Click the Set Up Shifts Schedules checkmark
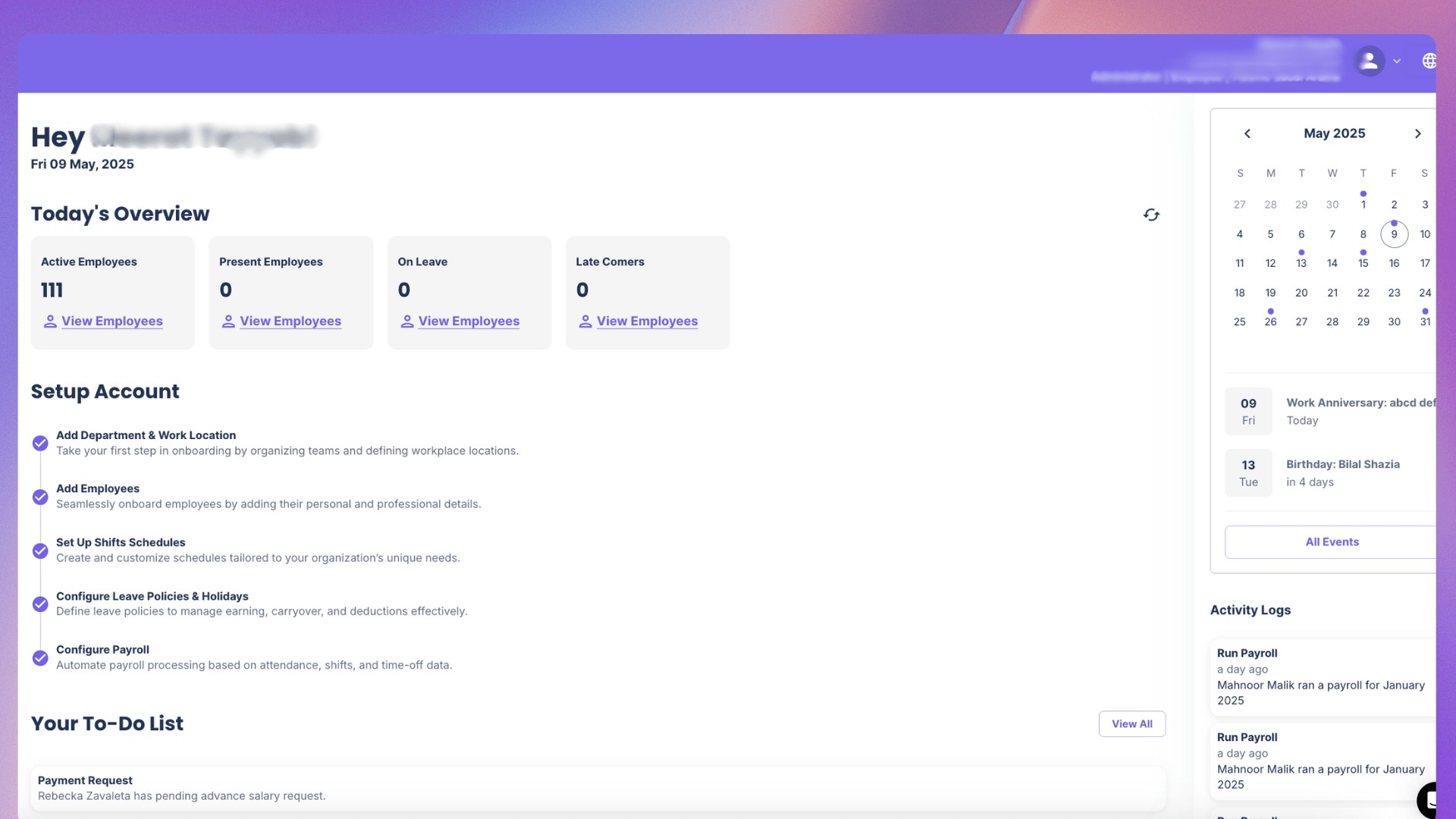Screen dimensions: 1456x819 pyautogui.click(x=40, y=551)
